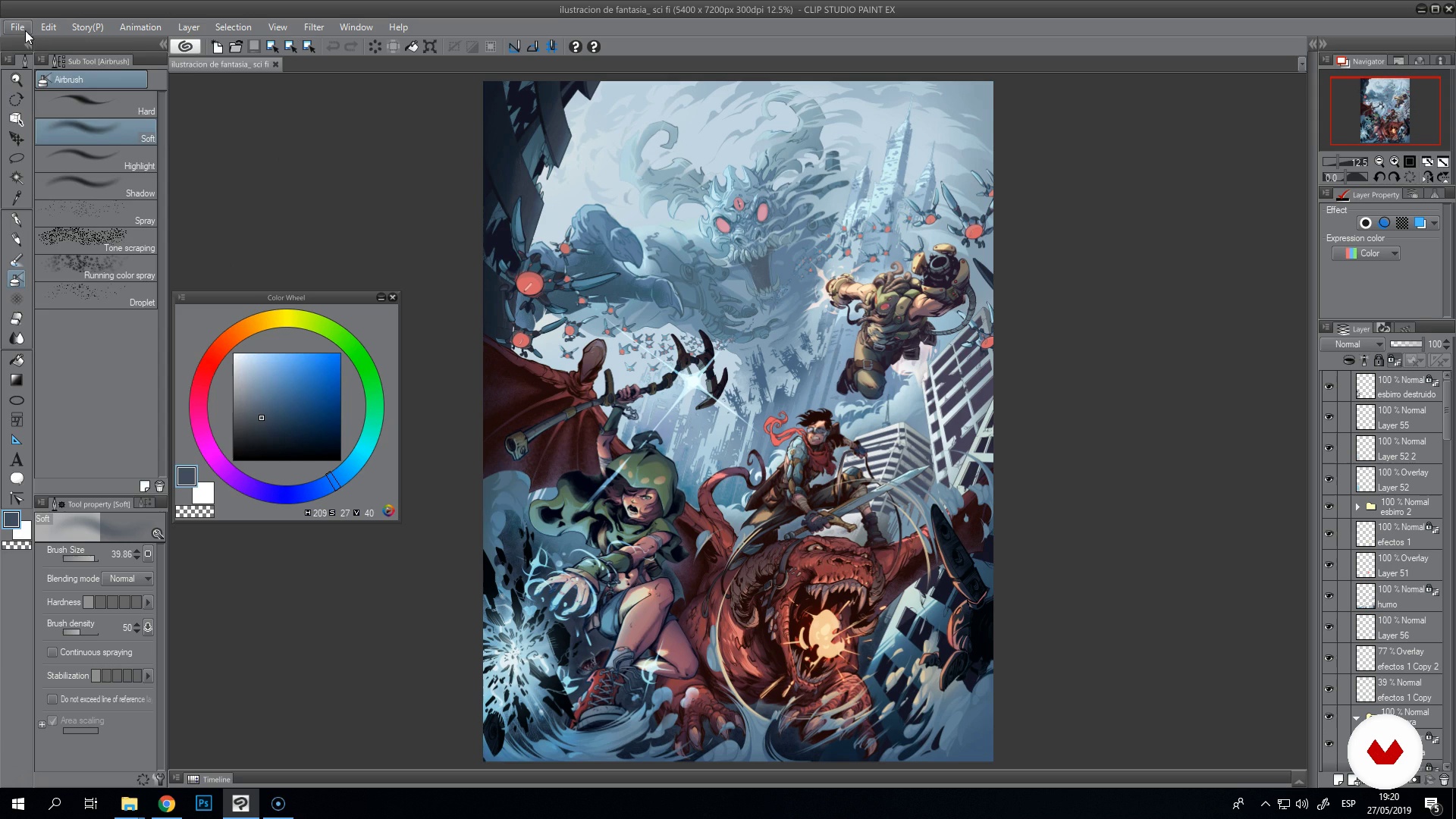Screen dimensions: 1456x819
Task: Click the Lock layer padlock icon
Action: [1379, 360]
